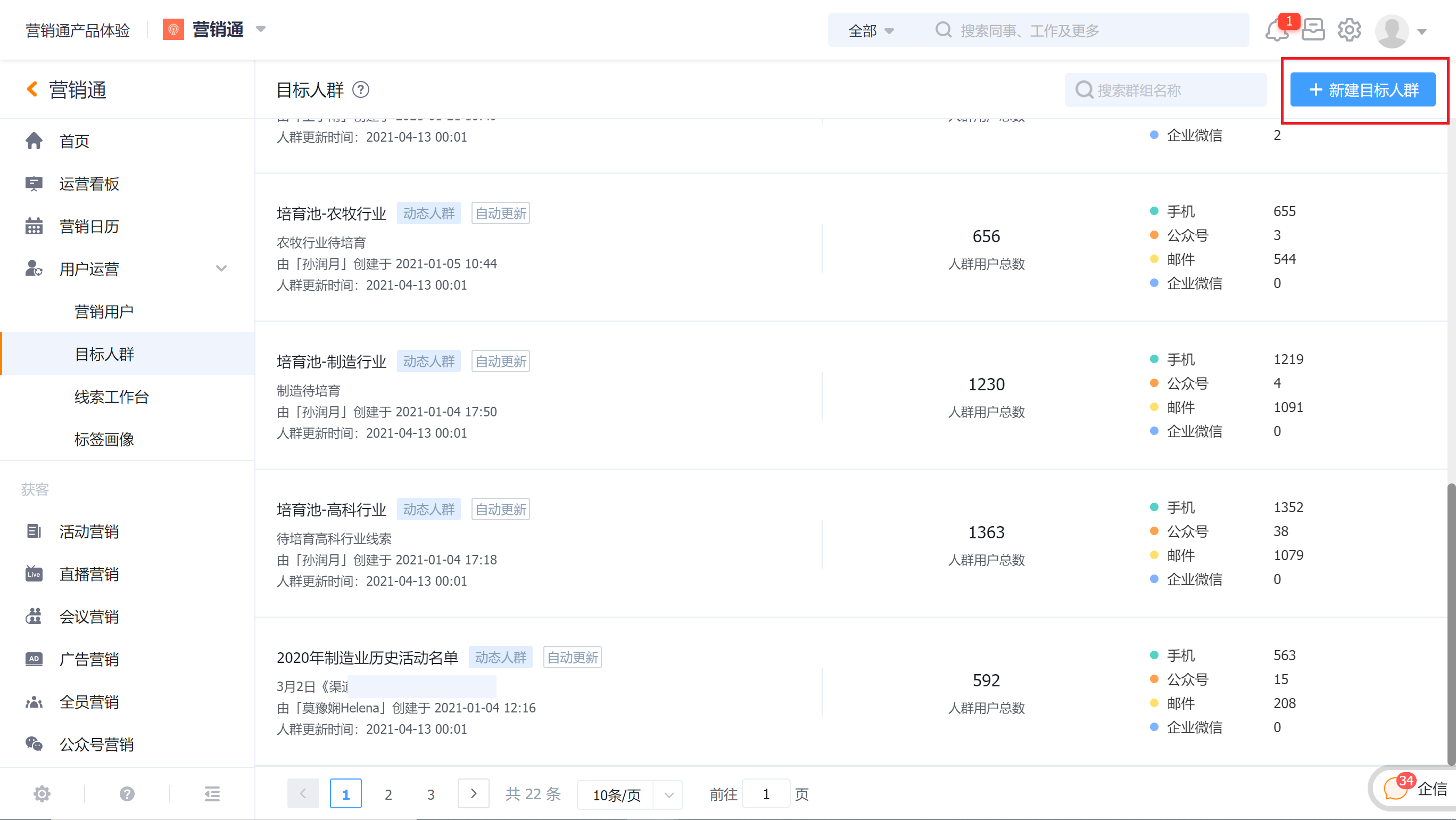The height and width of the screenshot is (820, 1456).
Task: Click the 新建目标人群 button
Action: [x=1363, y=90]
